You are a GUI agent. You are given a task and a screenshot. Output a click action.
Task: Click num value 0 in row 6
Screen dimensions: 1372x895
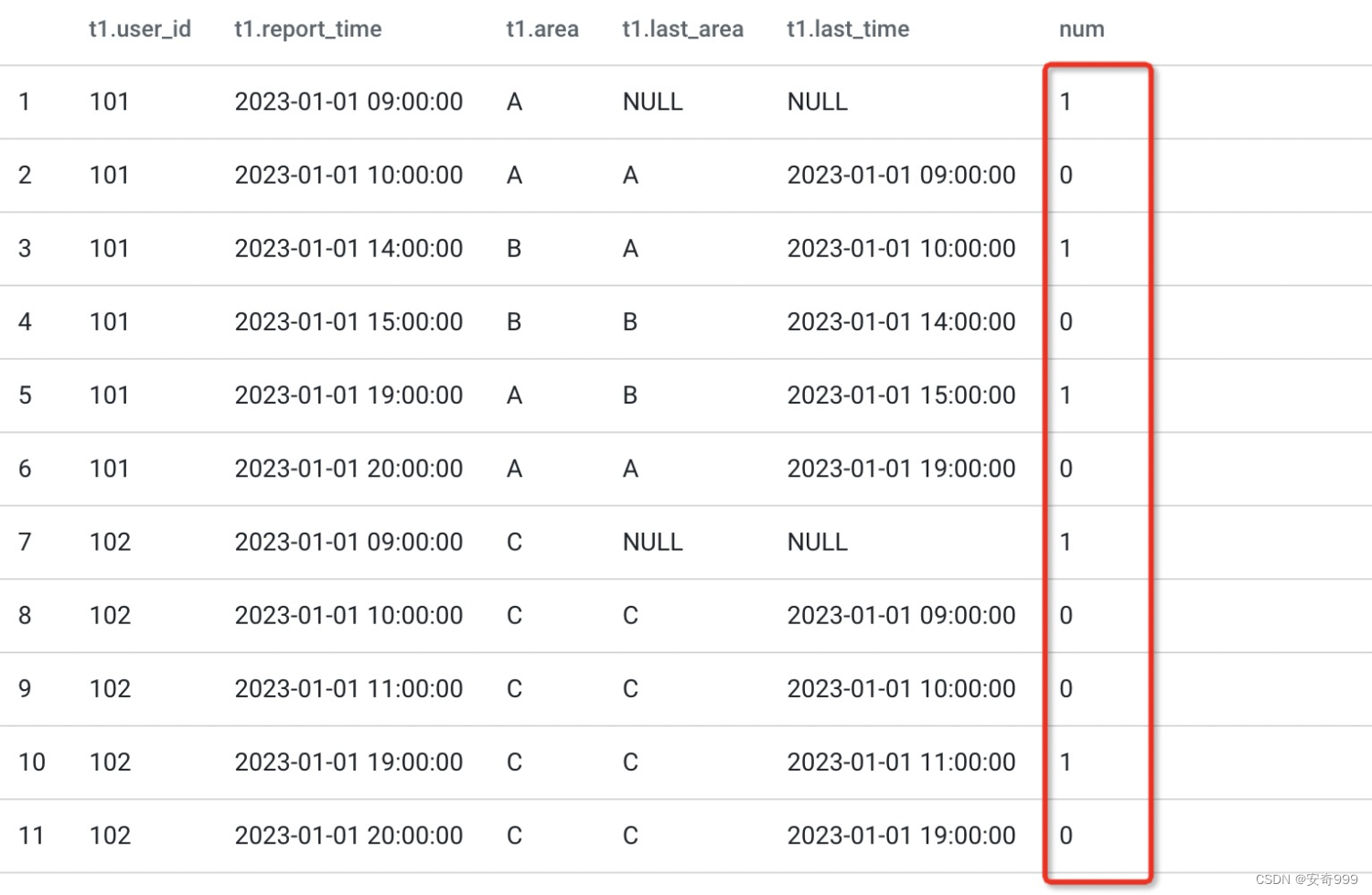click(x=1067, y=469)
